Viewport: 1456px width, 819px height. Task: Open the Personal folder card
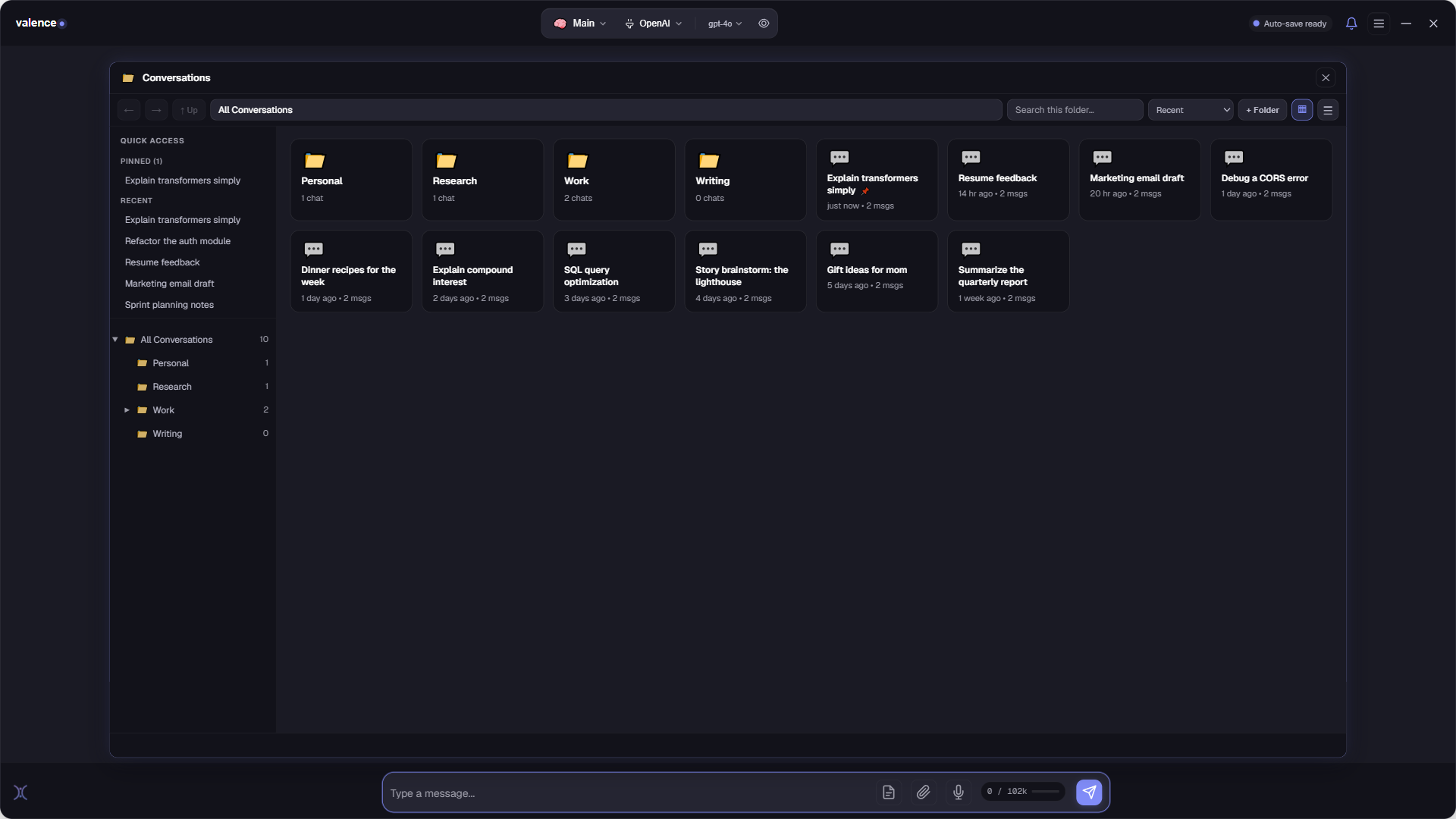(351, 180)
